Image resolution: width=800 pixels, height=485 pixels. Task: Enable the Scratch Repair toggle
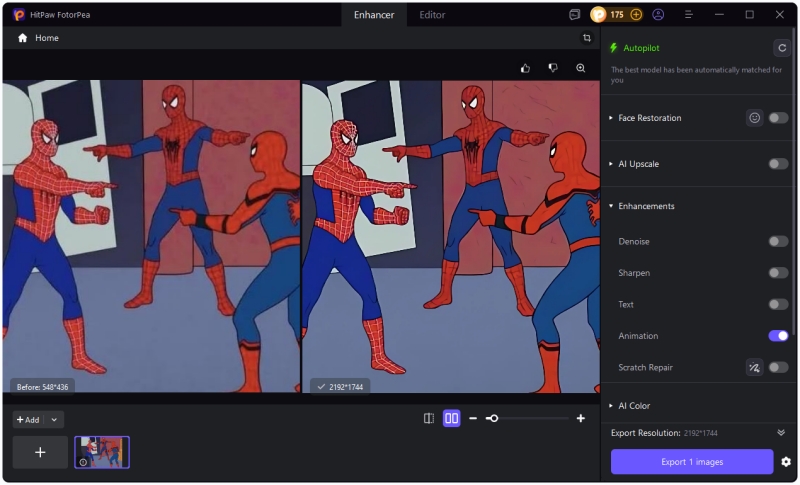point(779,367)
